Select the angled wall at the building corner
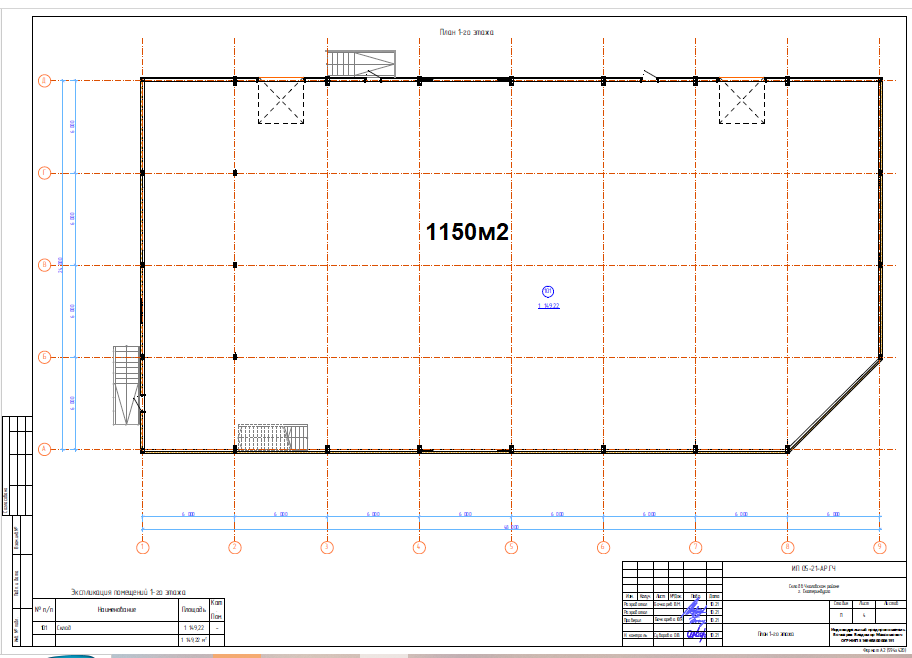 [x=835, y=403]
